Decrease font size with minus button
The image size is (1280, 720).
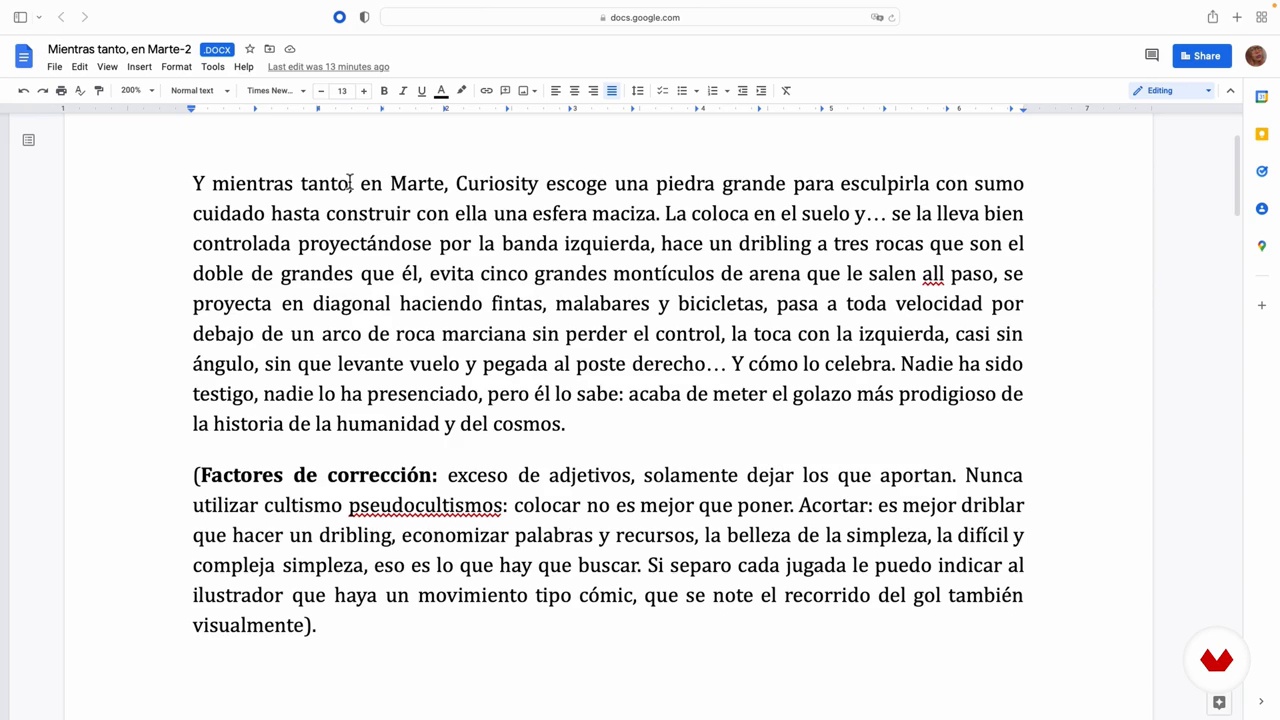click(321, 91)
